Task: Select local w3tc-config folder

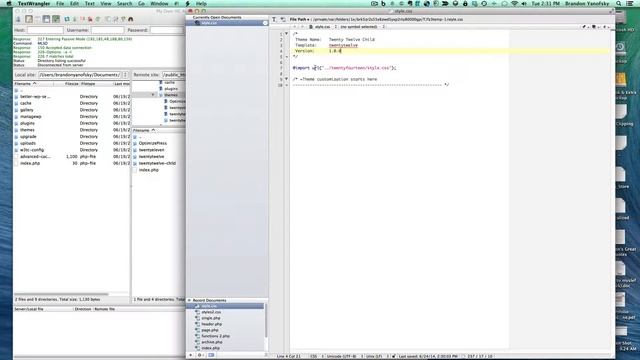Action: click(32, 150)
